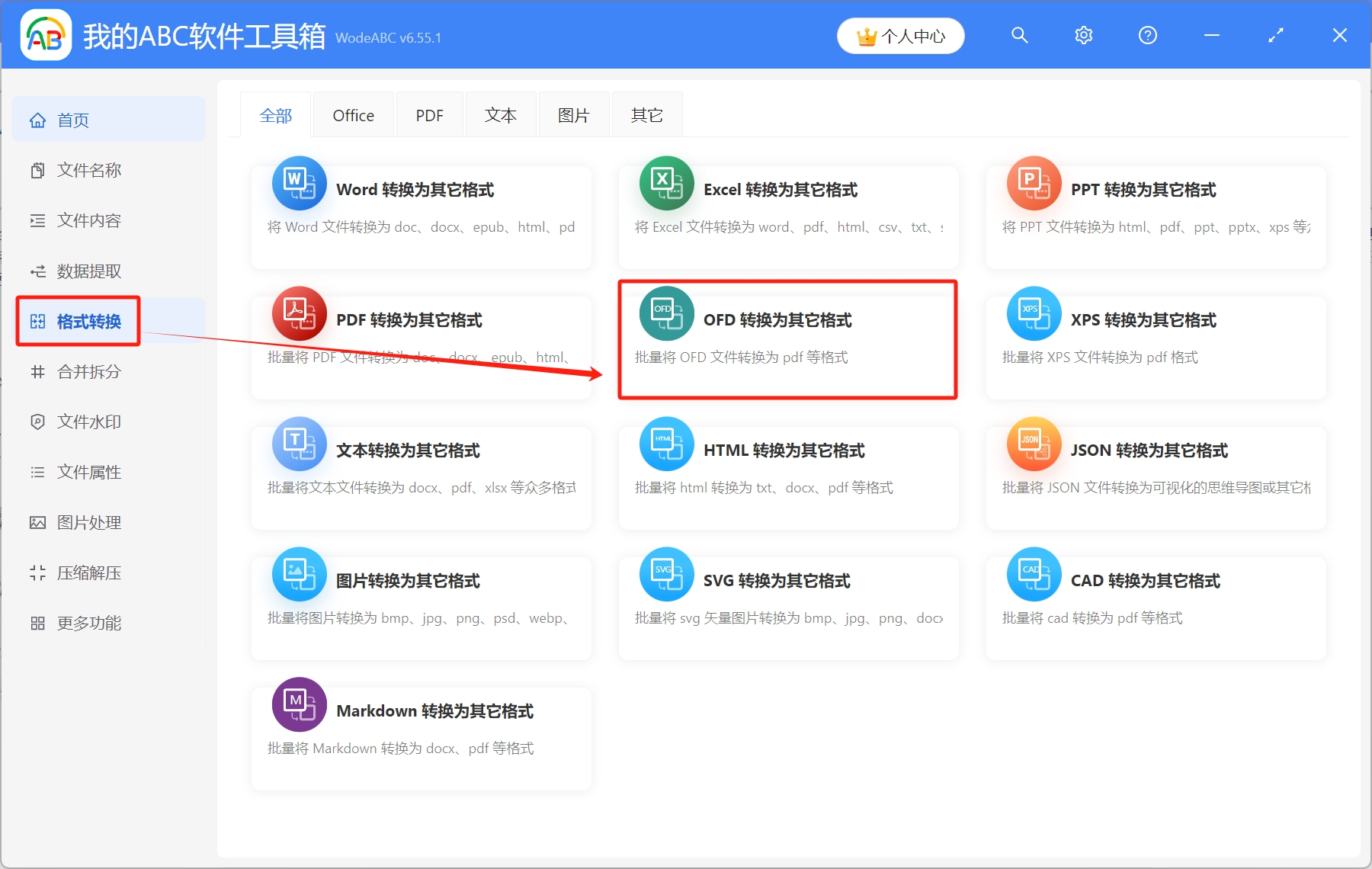Click the Markdown conversion icon
Image resolution: width=1372 pixels, height=869 pixels.
(299, 704)
